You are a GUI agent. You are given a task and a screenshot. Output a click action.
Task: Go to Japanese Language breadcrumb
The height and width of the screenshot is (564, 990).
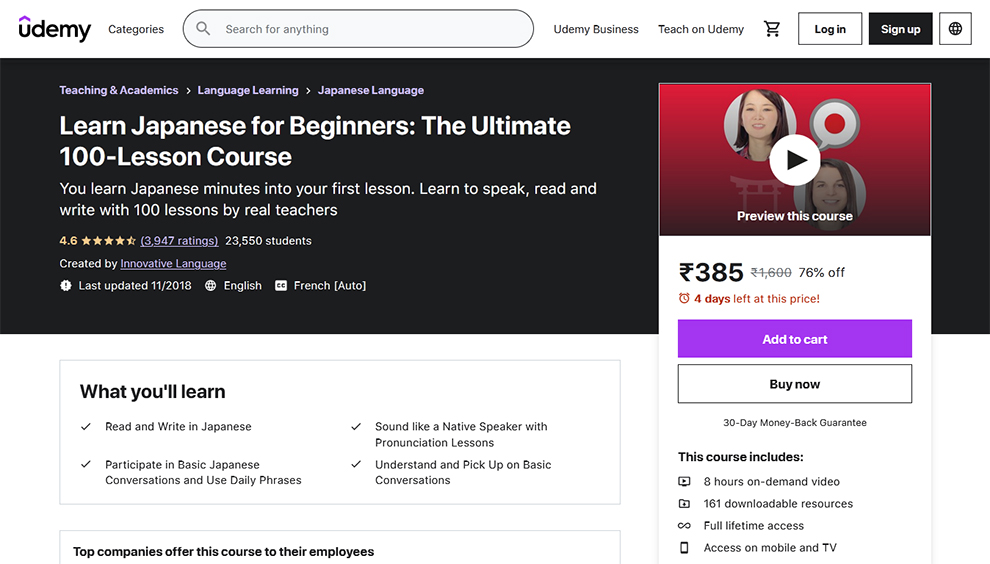click(371, 90)
